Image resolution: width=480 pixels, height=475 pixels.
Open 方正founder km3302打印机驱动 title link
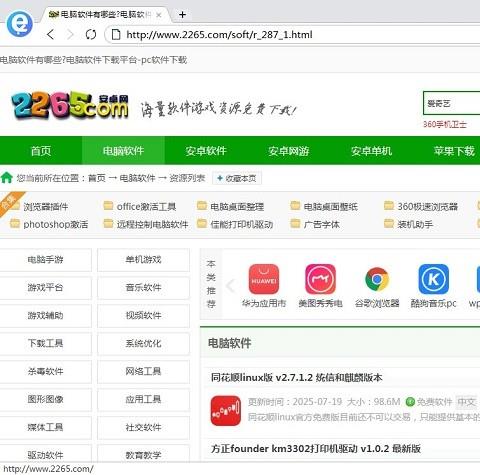tap(316, 449)
